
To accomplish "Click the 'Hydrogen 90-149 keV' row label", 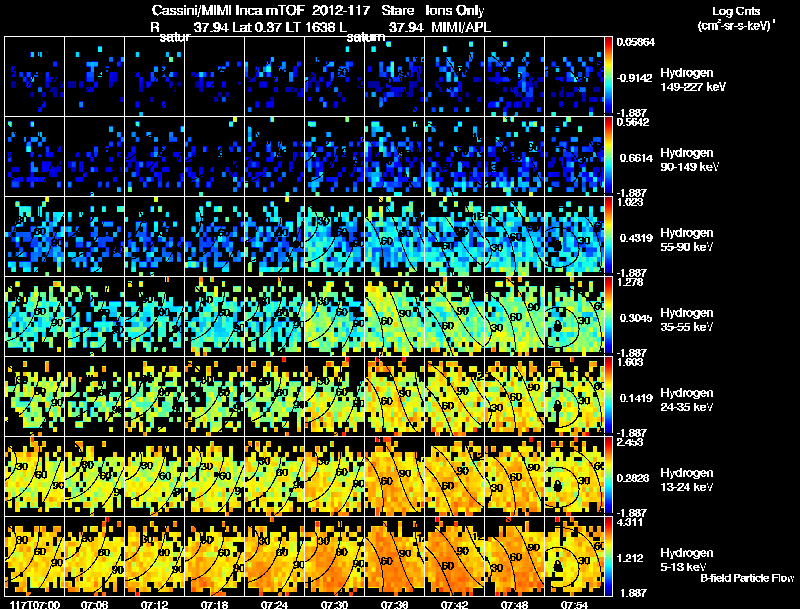I will tap(689, 160).
